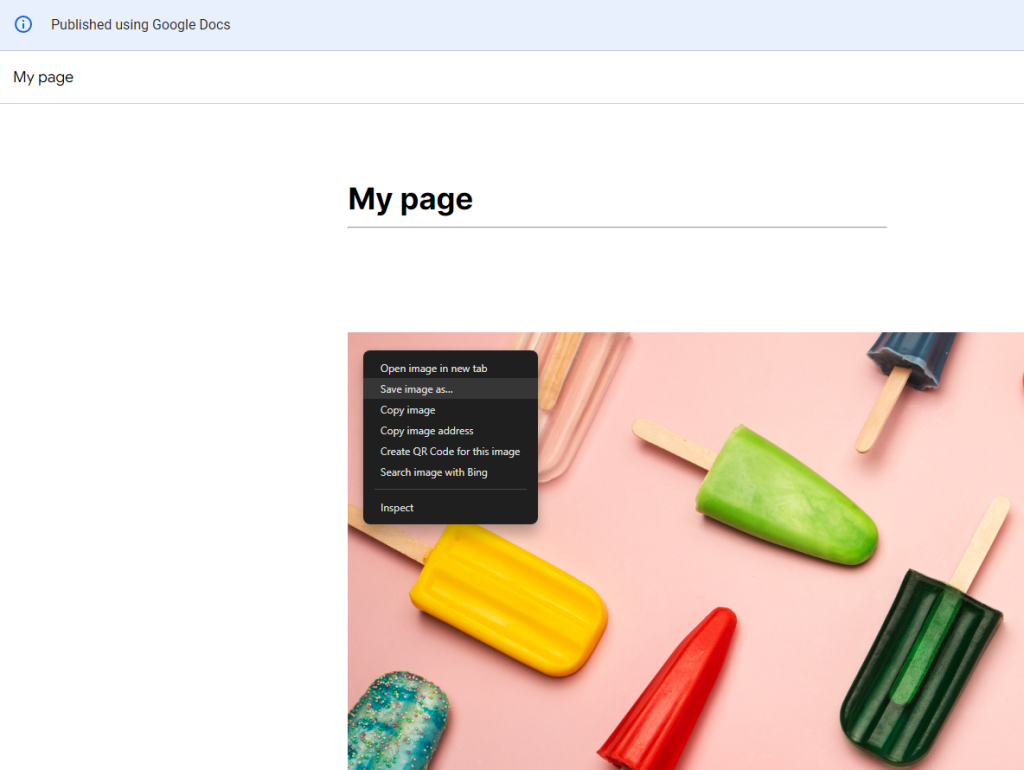The width and height of the screenshot is (1024, 770).
Task: Select "Open image in new tab"
Action: coord(434,368)
